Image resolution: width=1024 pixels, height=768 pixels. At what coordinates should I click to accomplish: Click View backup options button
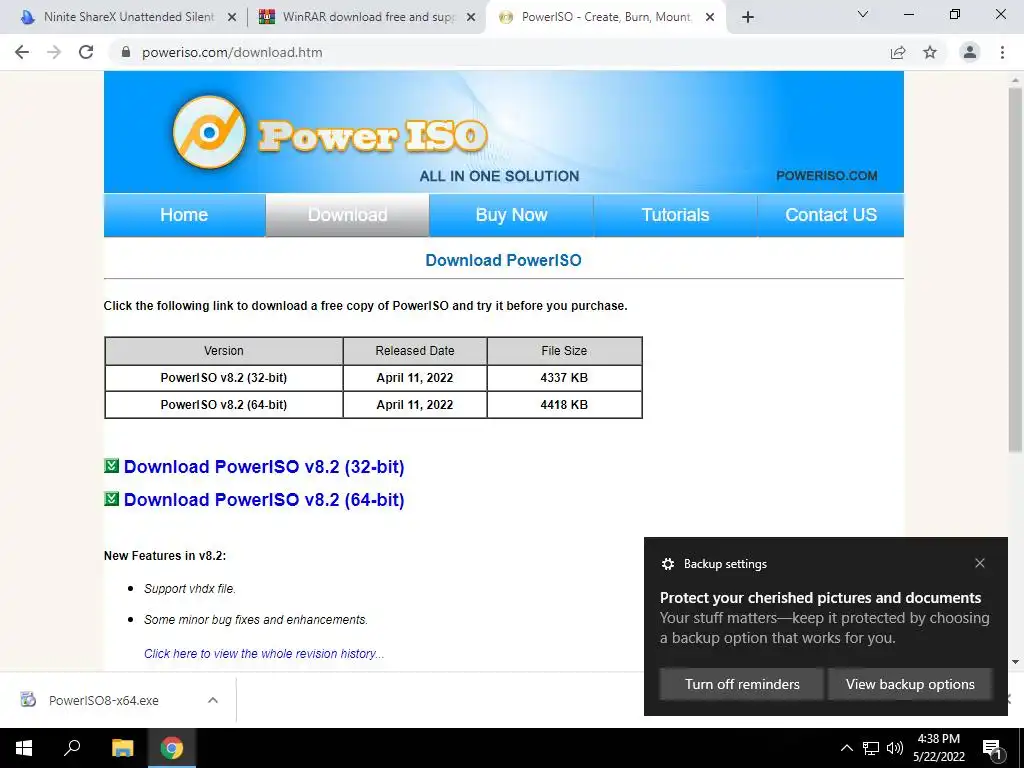910,684
